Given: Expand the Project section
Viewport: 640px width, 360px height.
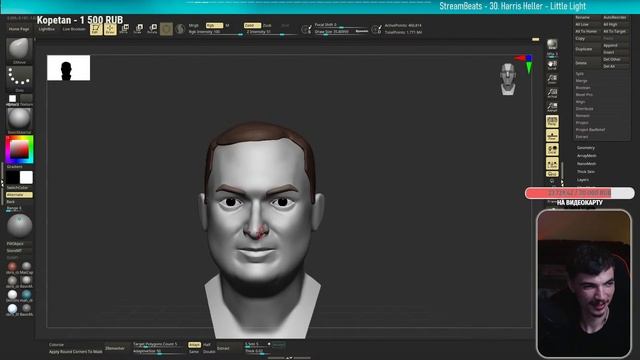Looking at the screenshot, I should click(582, 122).
